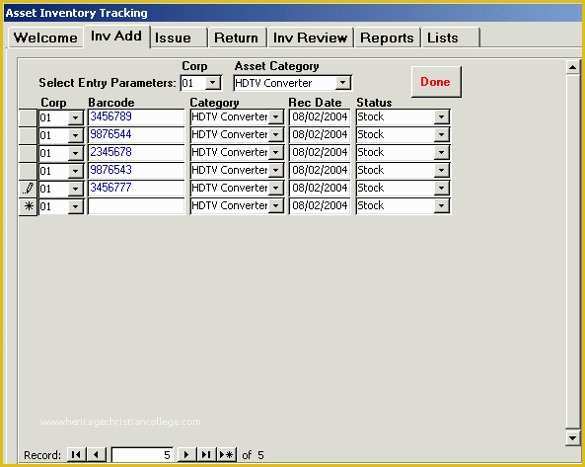The image size is (585, 467).
Task: Open Corp entry parameter dropdown
Action: 213,83
